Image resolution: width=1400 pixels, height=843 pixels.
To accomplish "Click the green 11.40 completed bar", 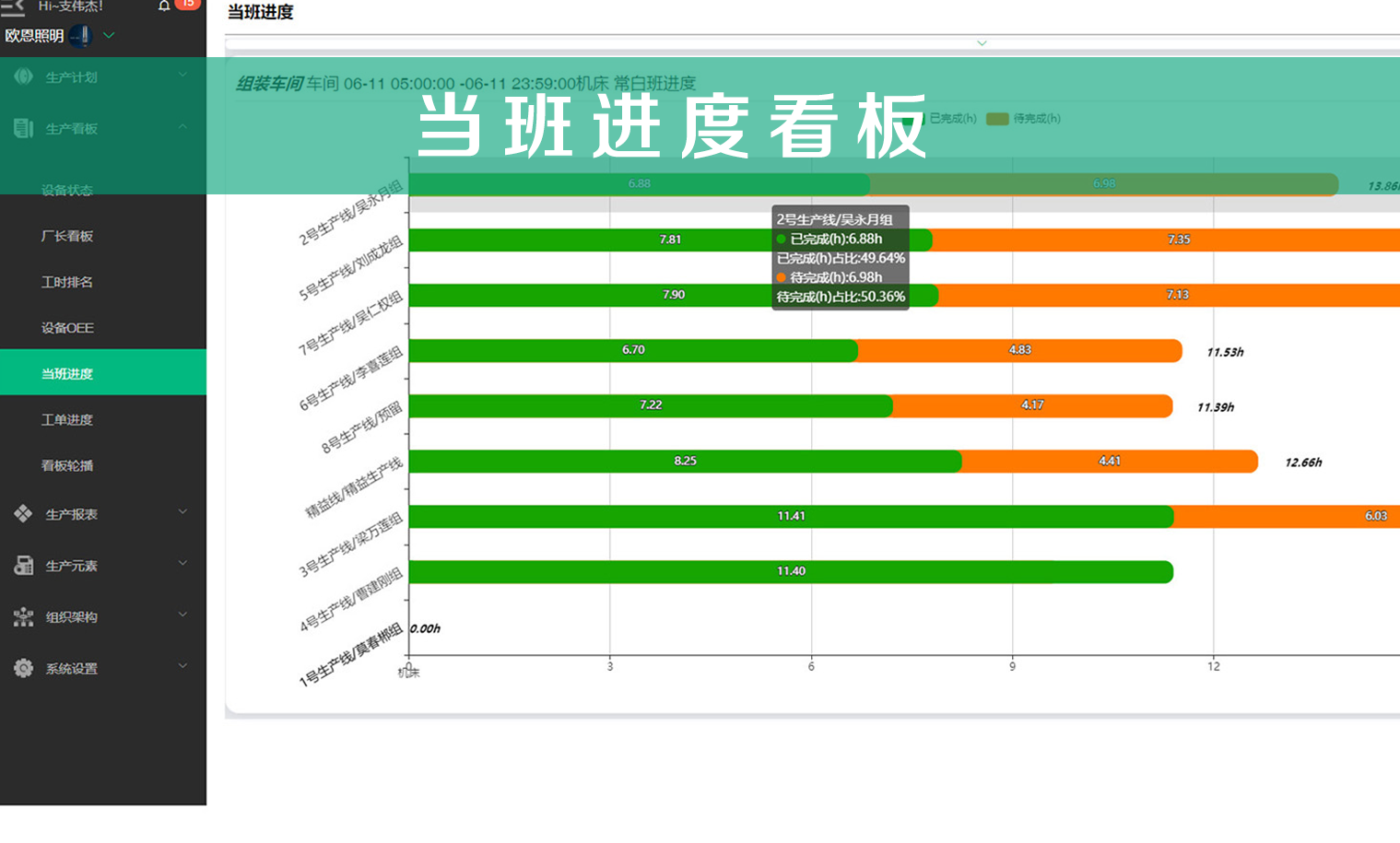I will 790,572.
